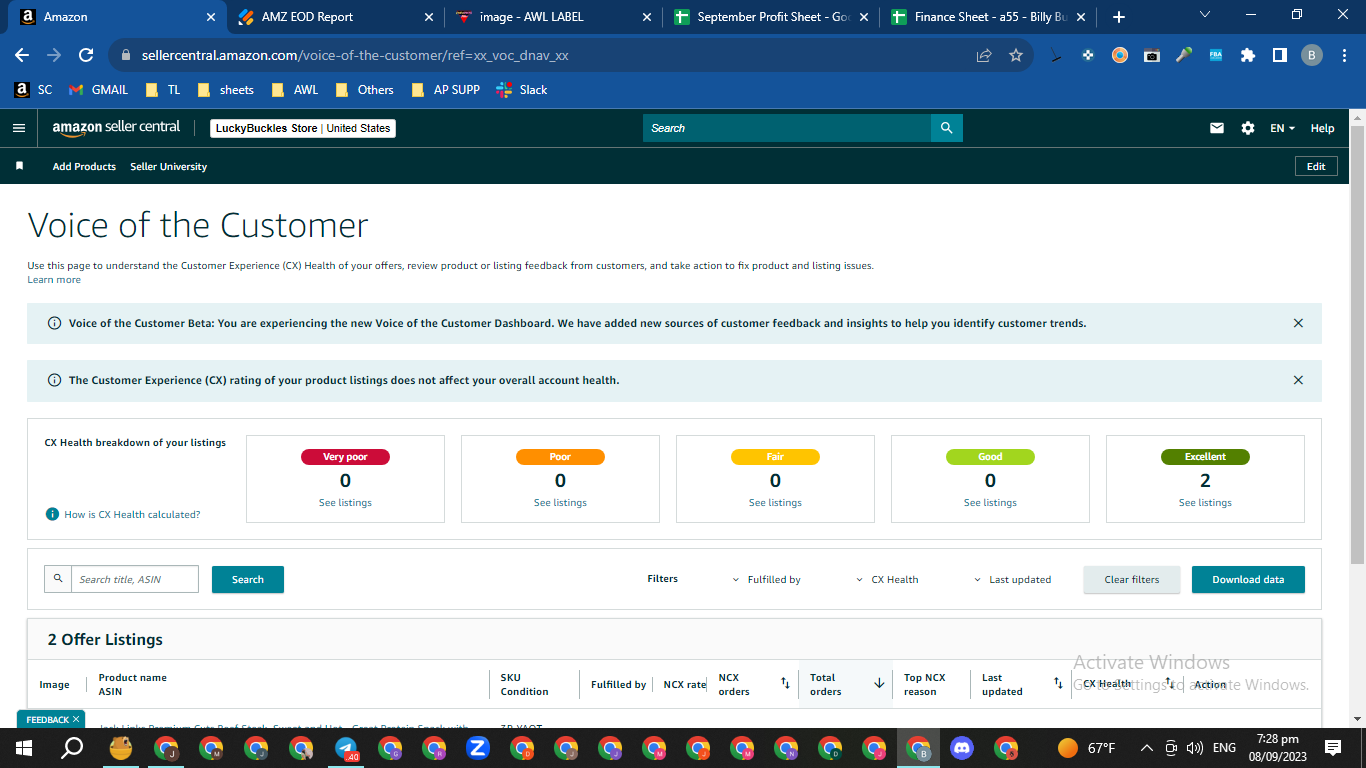The width and height of the screenshot is (1366, 768).
Task: Close the CX rating account health notice
Action: point(1298,380)
